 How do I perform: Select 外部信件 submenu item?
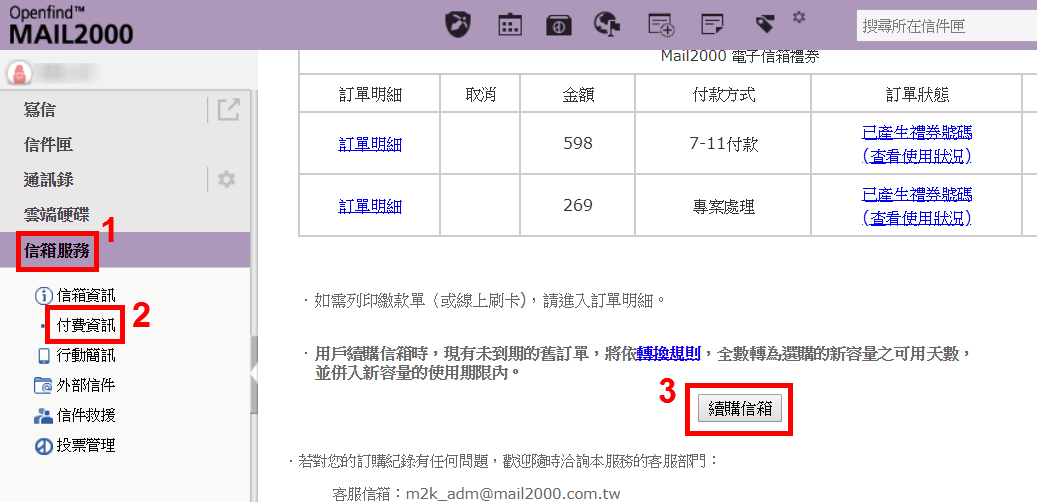tap(86, 386)
